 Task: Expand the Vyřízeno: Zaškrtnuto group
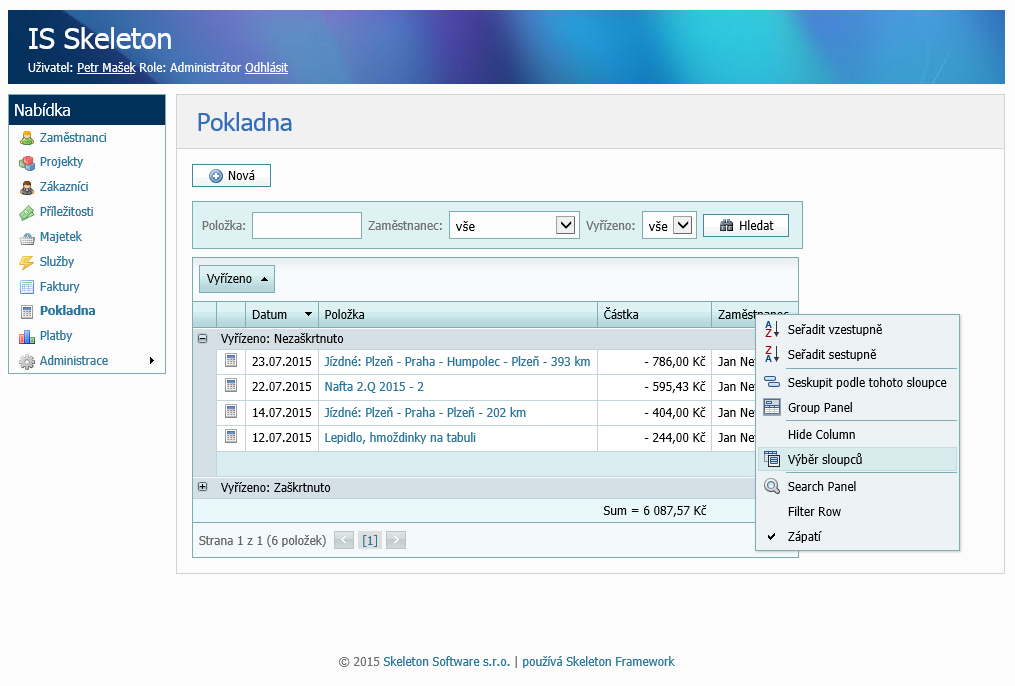(203, 487)
